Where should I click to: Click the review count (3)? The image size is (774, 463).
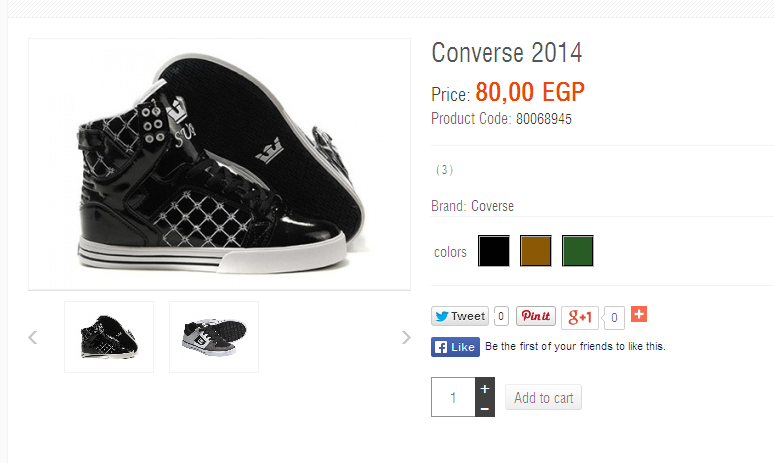[x=445, y=170]
